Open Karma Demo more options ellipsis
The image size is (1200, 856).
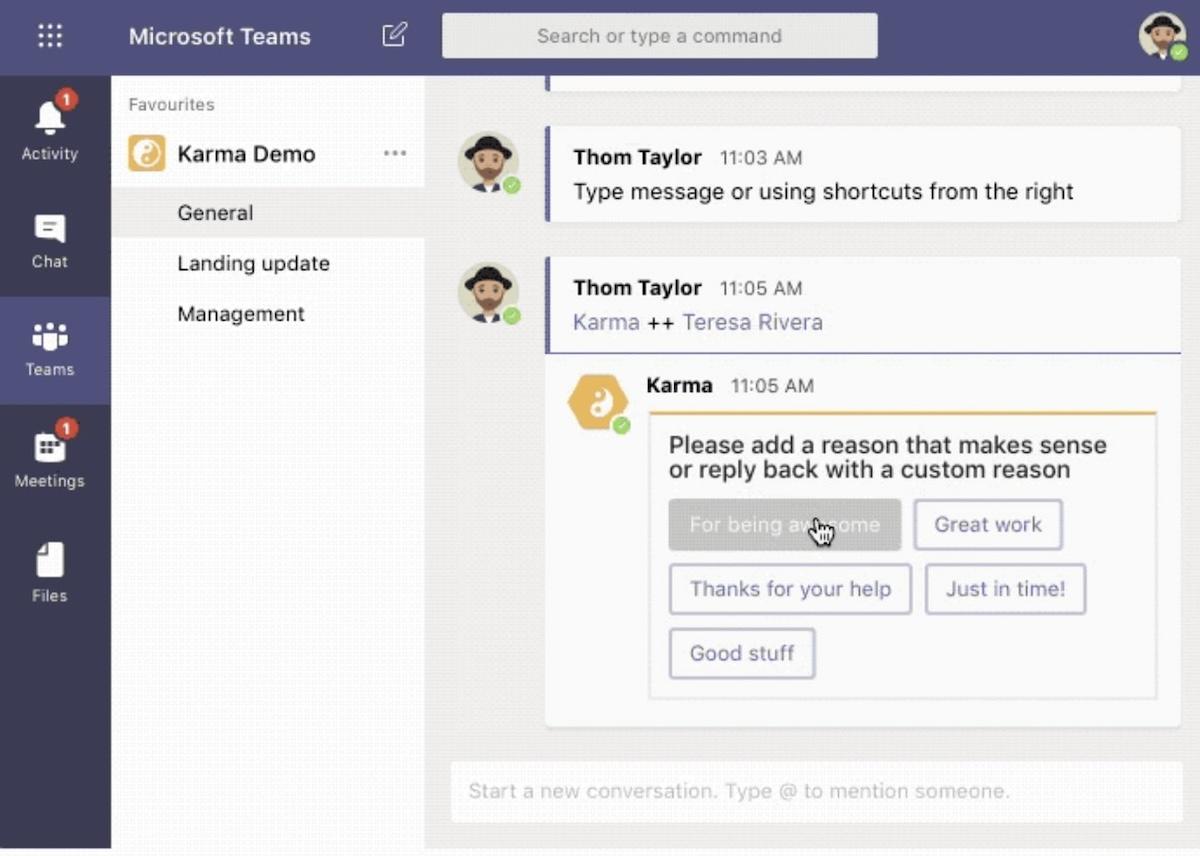point(395,153)
